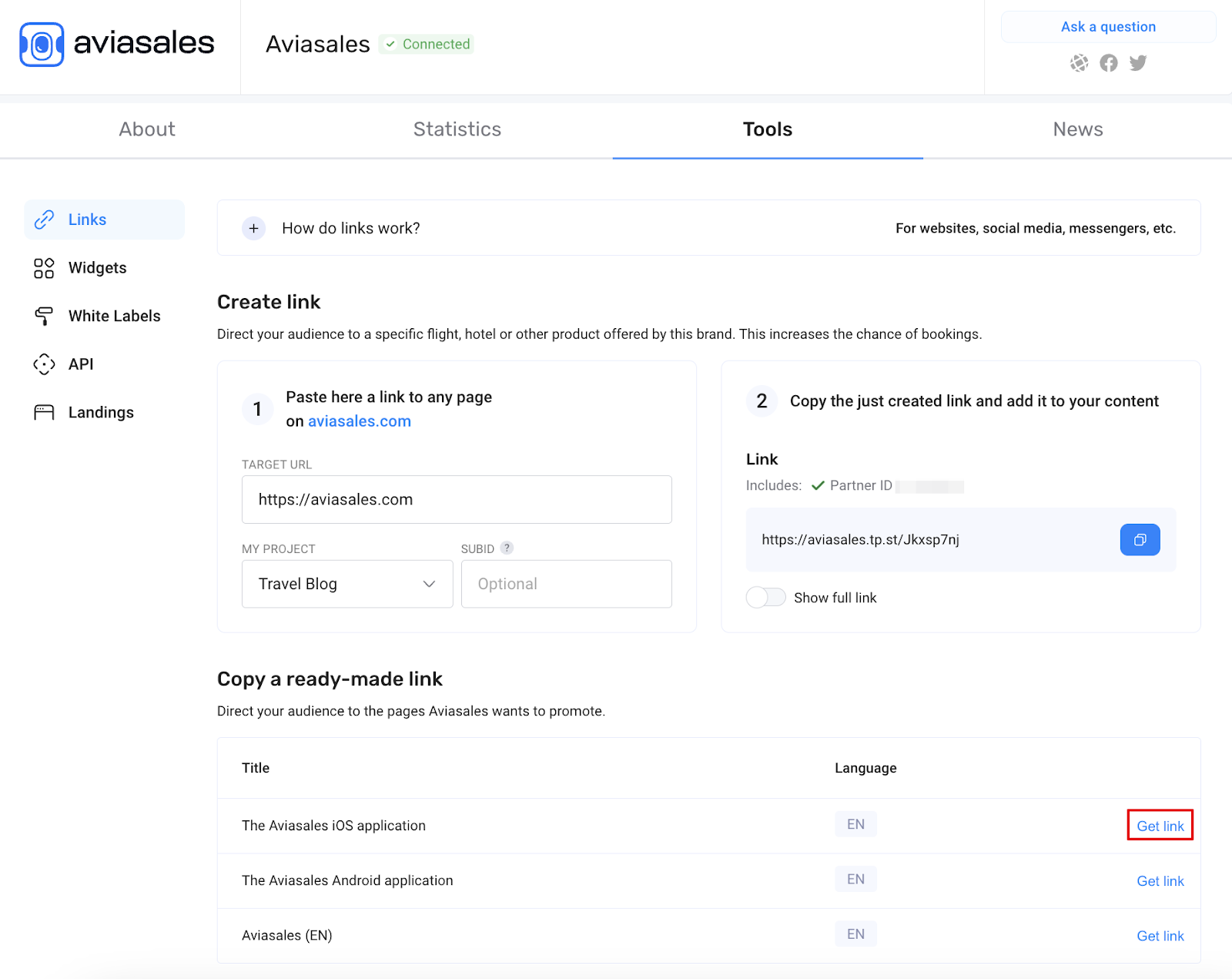
Task: Open the Twitter social icon
Action: tap(1138, 63)
